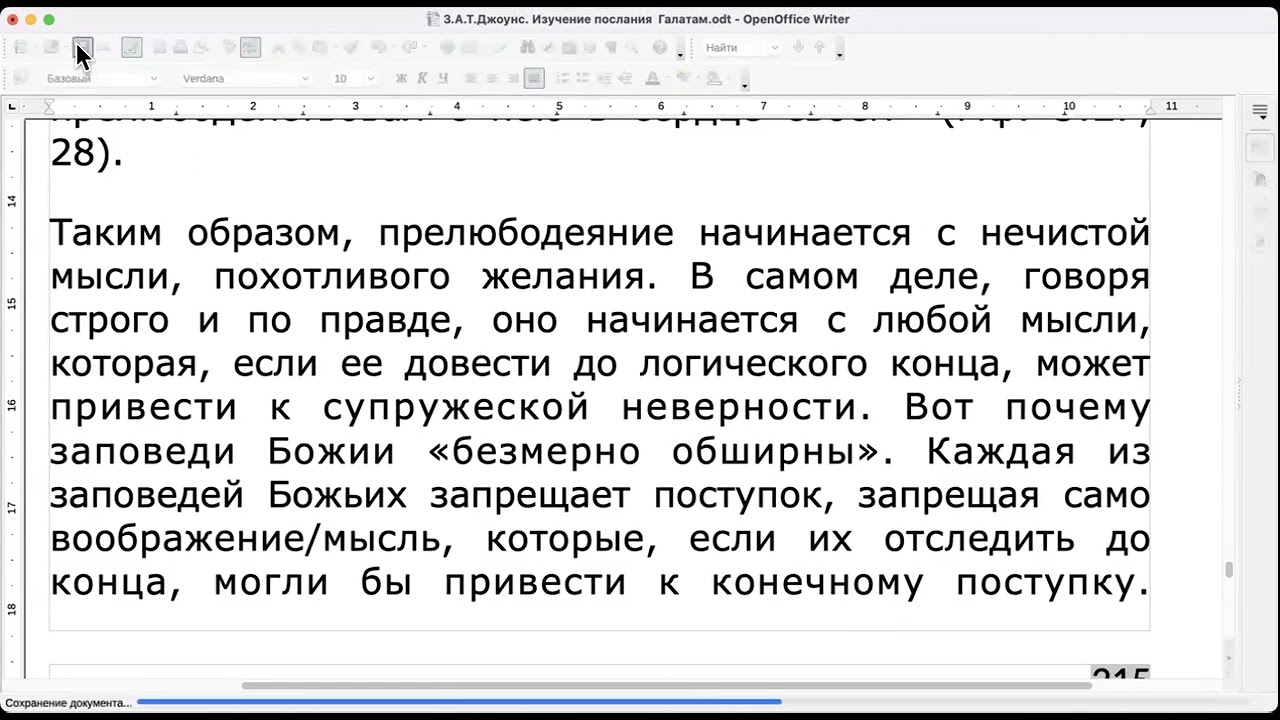Insert a hyperlink via toolbar icon
1280x720 pixels.
[x=447, y=47]
